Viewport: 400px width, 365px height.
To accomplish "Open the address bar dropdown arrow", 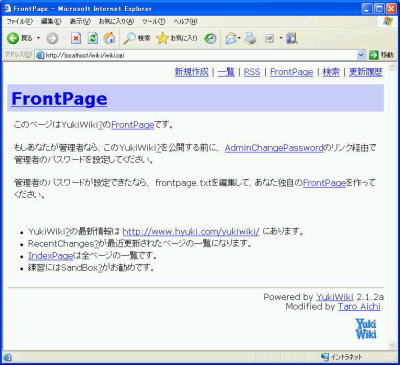I will pyautogui.click(x=361, y=55).
